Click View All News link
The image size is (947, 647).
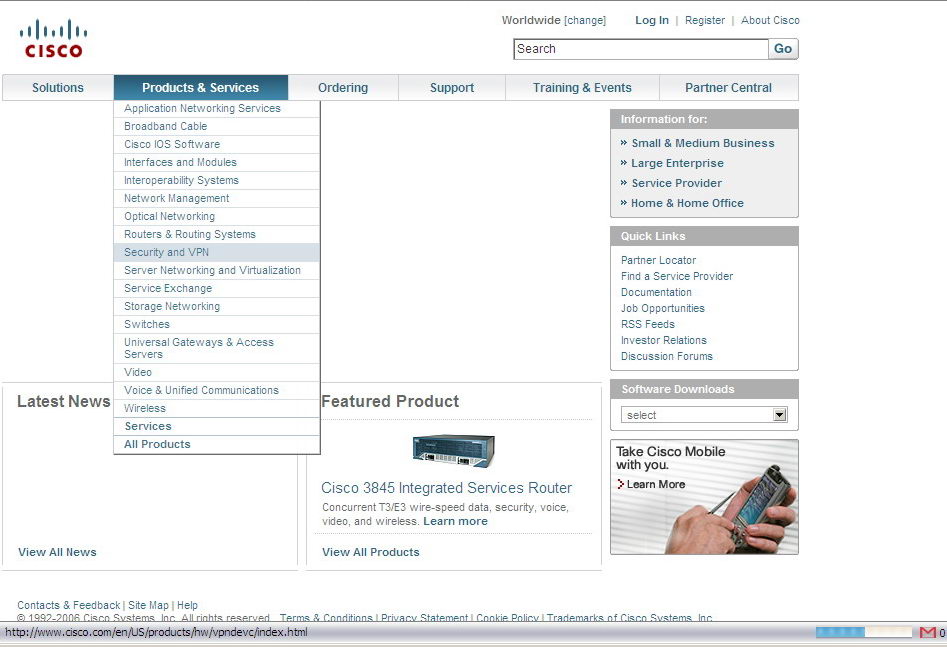pyautogui.click(x=57, y=552)
